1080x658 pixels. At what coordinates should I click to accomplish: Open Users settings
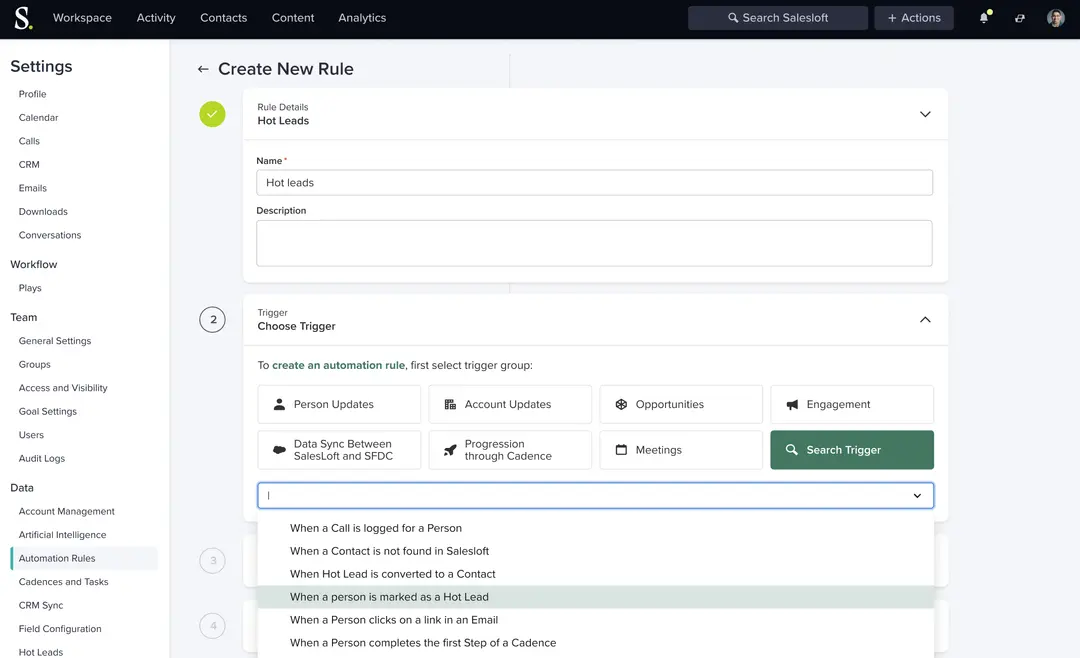[31, 435]
